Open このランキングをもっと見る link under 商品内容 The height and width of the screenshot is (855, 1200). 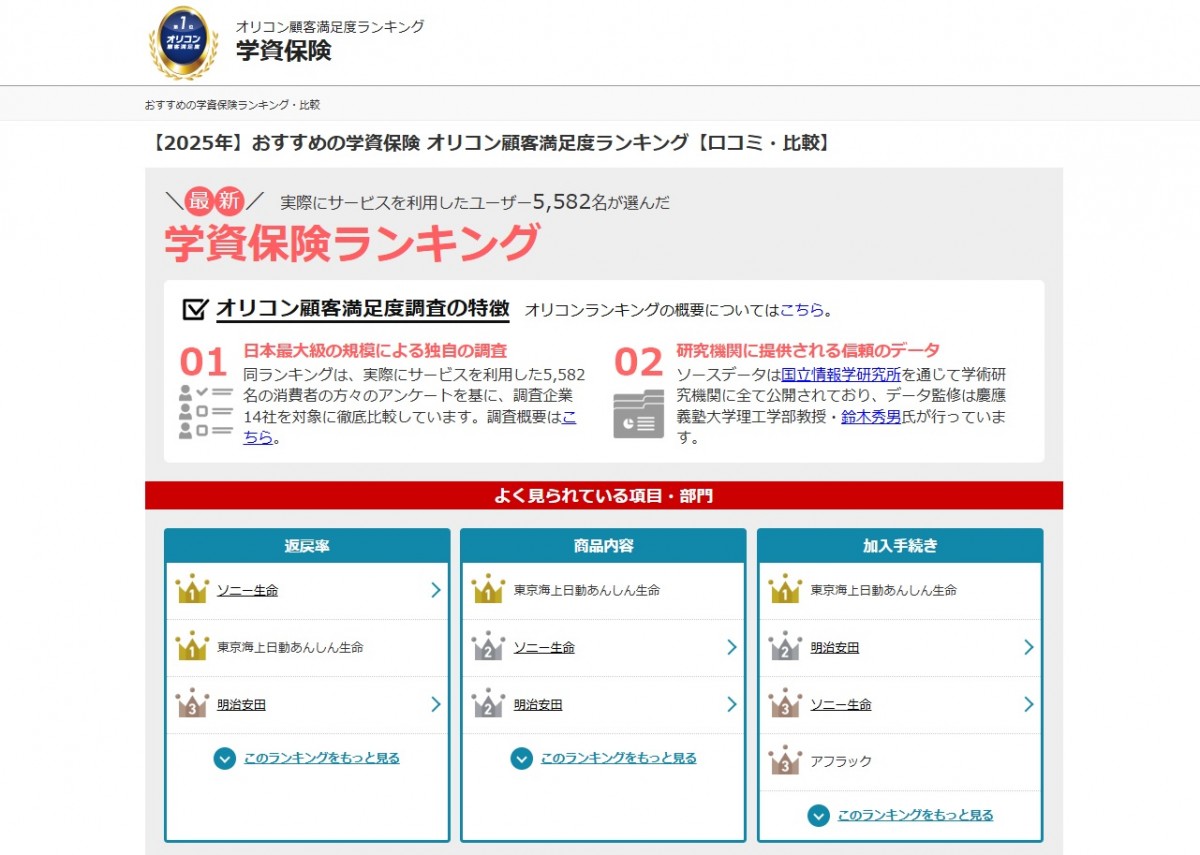(619, 758)
